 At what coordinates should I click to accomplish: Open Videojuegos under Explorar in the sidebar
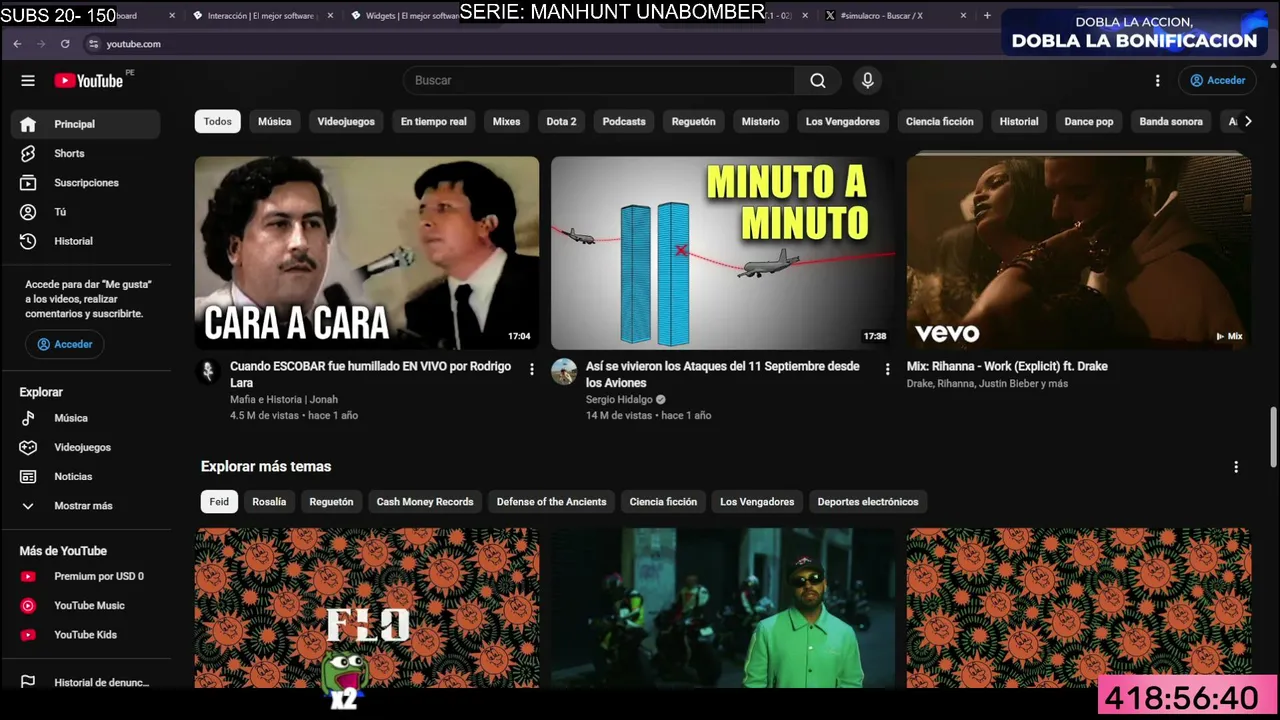tap(85, 447)
